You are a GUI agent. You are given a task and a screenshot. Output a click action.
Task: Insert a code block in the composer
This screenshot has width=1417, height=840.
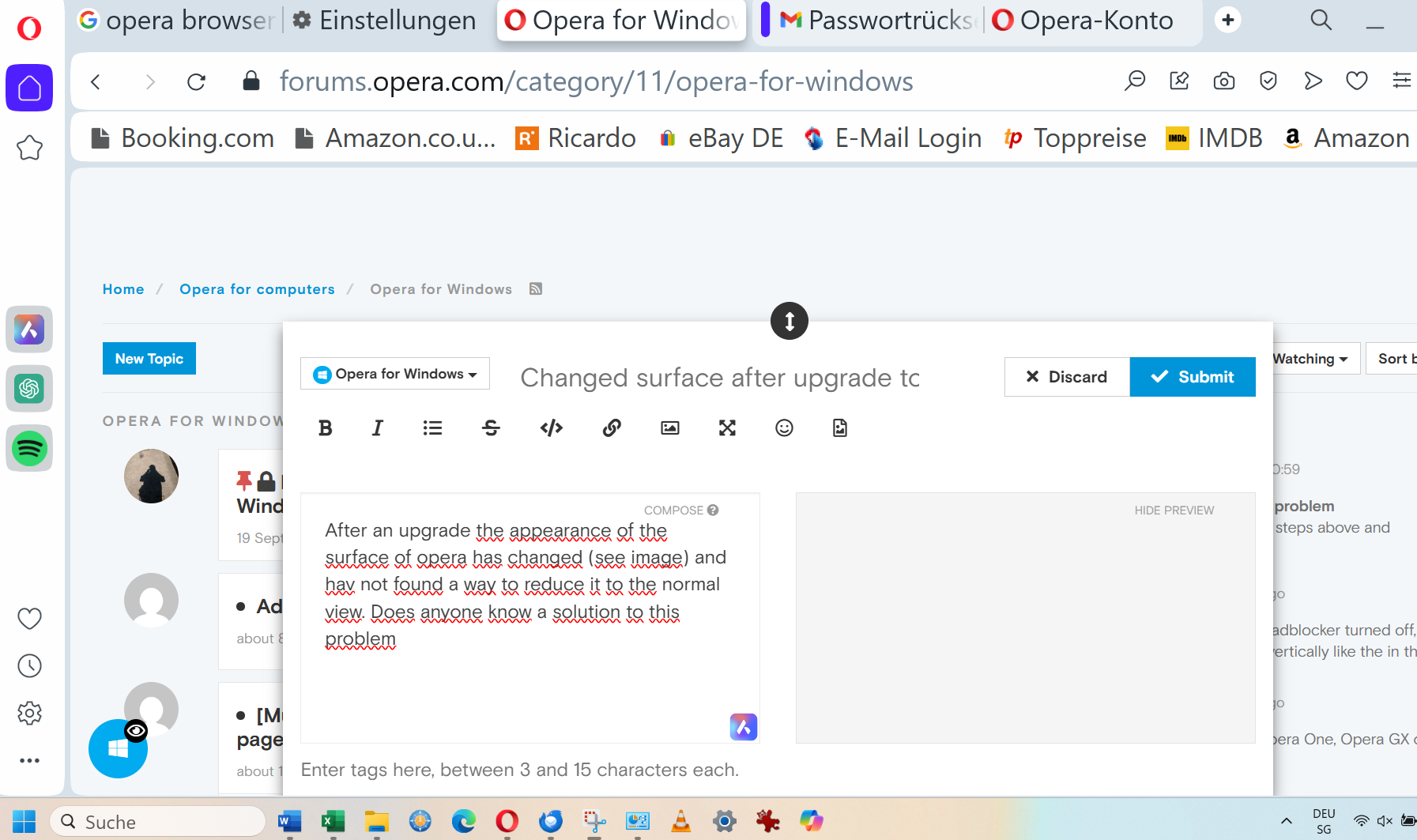tap(551, 428)
